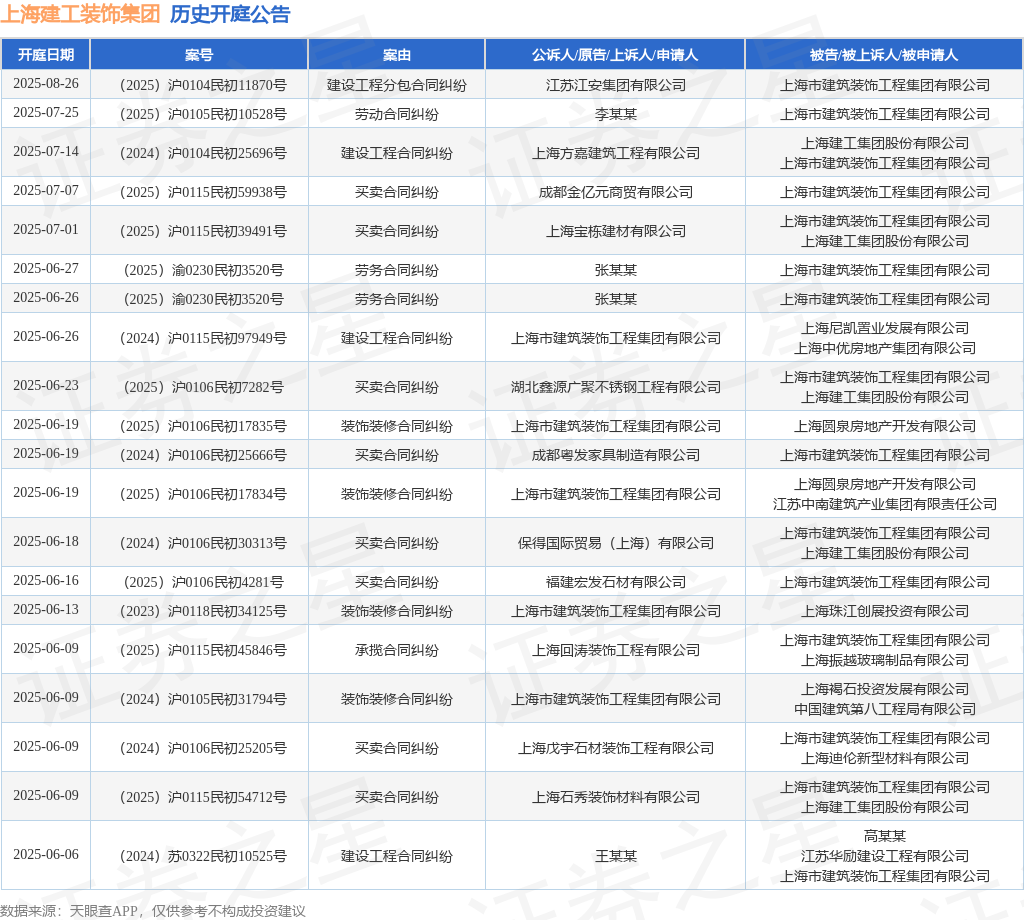The width and height of the screenshot is (1024, 920).
Task: Click case number (2025)沪0115民初45846号
Action: coord(203,650)
